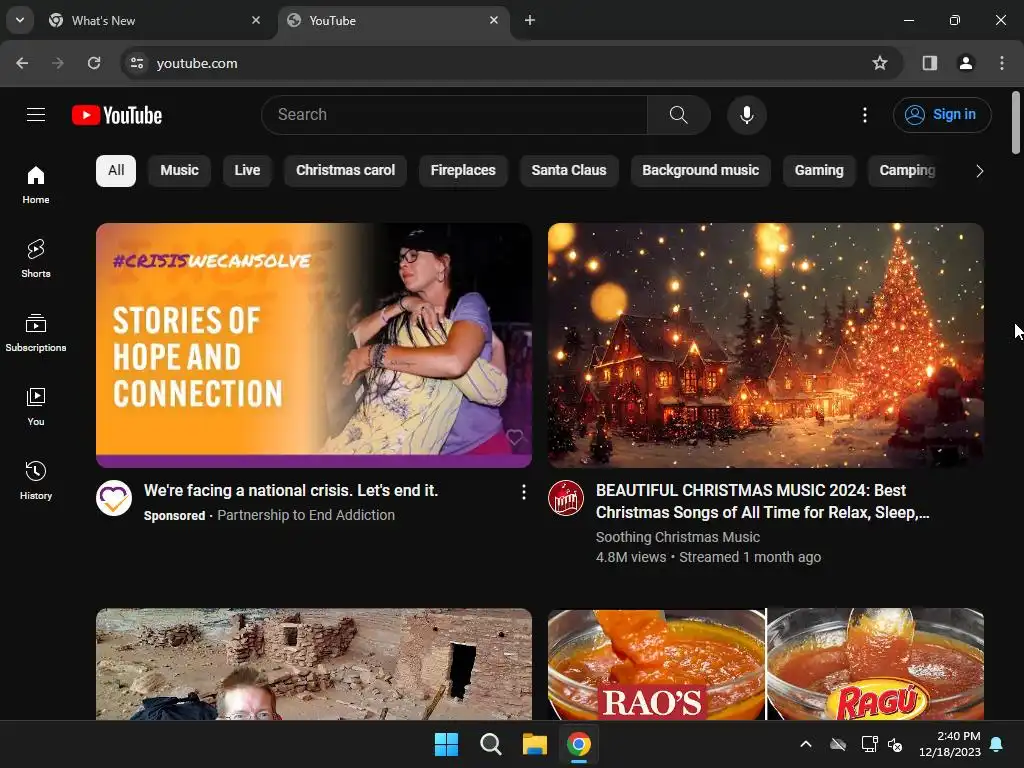The image size is (1024, 768).
Task: Open clock and date in taskbar
Action: (950, 744)
